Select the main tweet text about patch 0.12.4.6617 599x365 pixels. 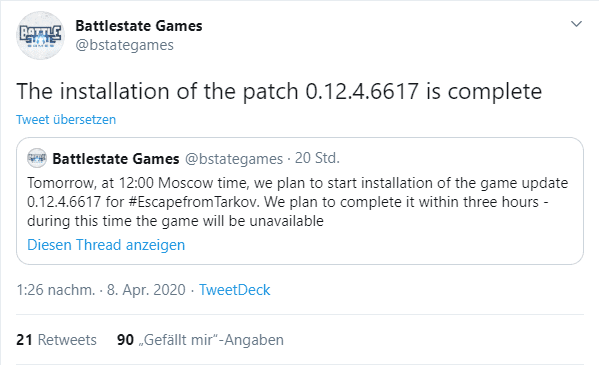pos(279,92)
